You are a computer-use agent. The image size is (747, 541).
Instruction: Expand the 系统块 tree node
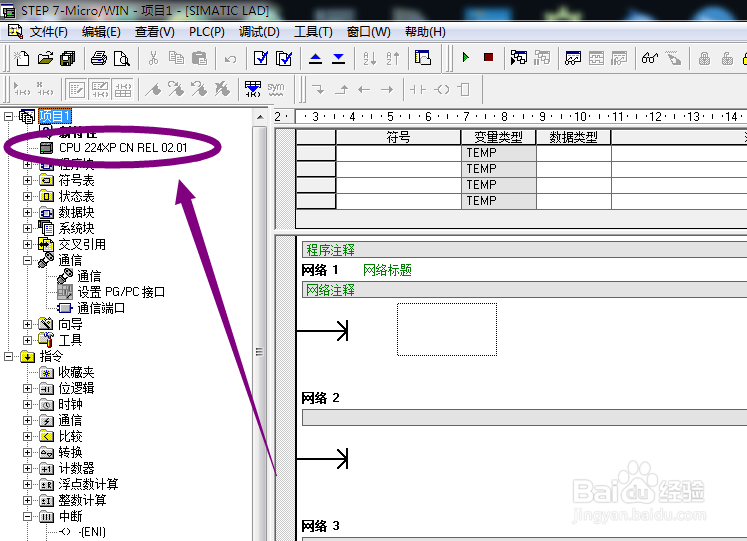[x=28, y=229]
